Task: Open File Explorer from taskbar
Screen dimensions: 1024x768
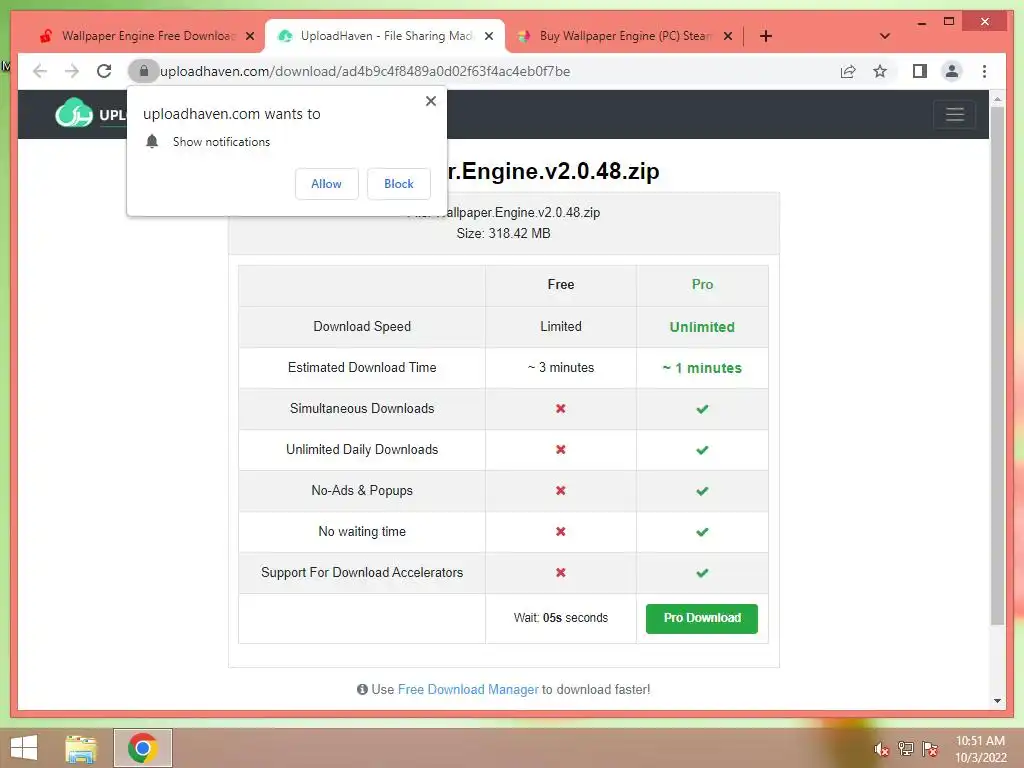Action: pos(81,748)
